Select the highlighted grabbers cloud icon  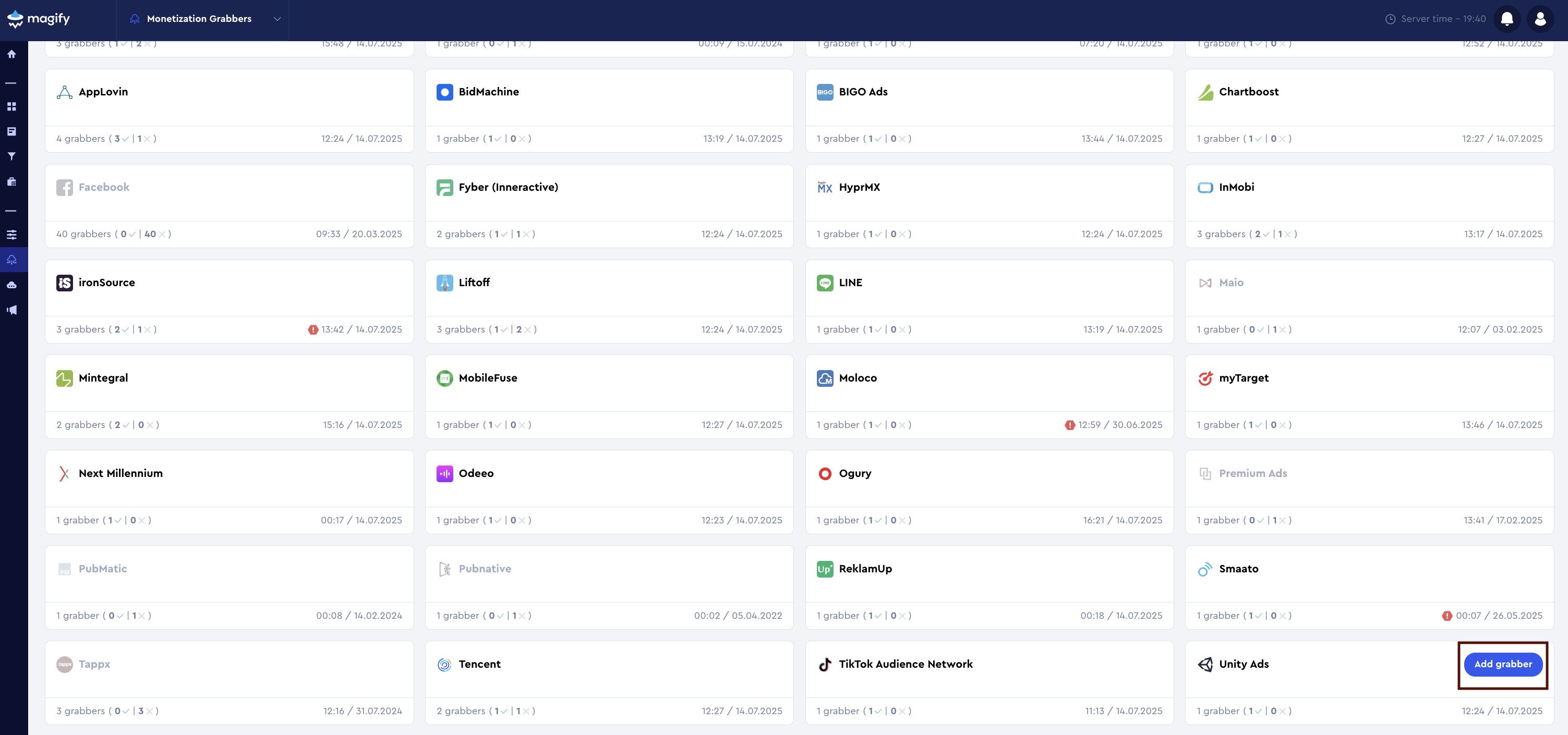point(11,259)
